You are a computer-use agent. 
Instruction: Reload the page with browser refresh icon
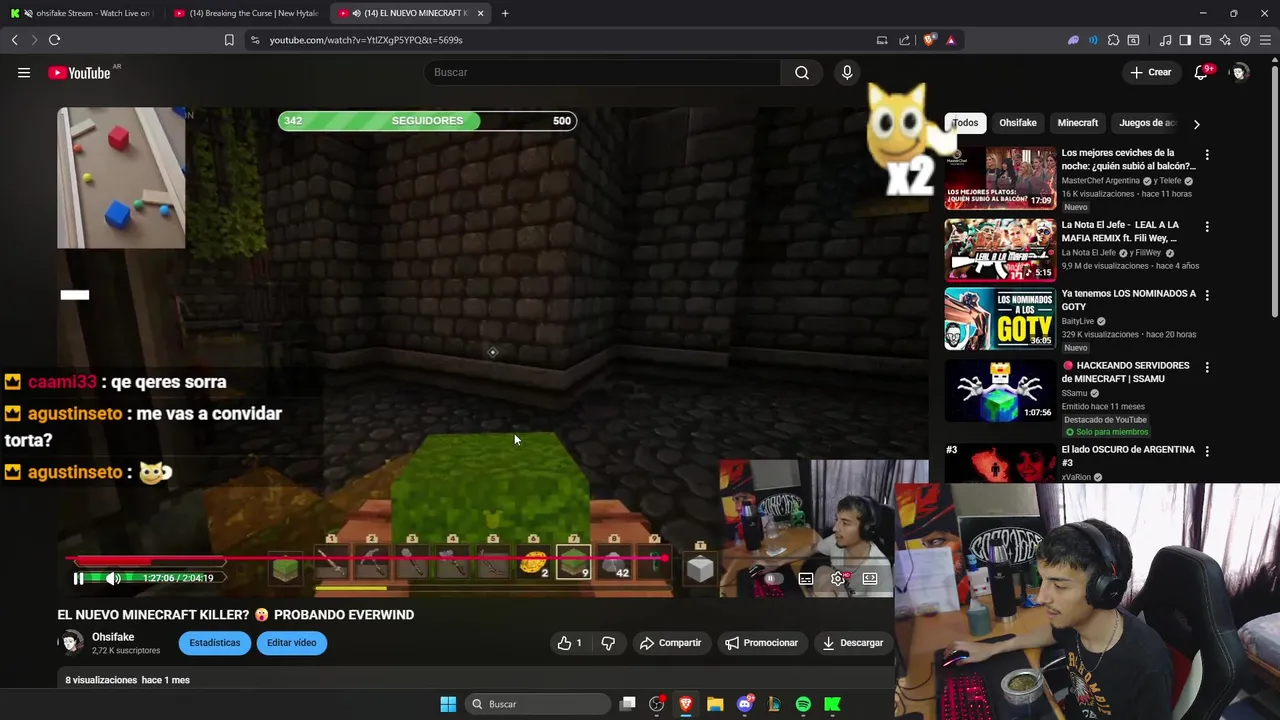(x=54, y=40)
